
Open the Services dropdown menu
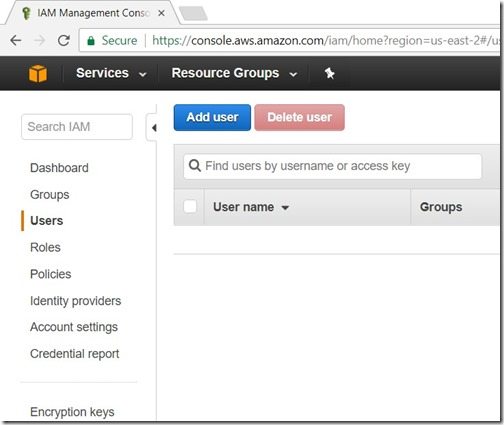pos(111,73)
